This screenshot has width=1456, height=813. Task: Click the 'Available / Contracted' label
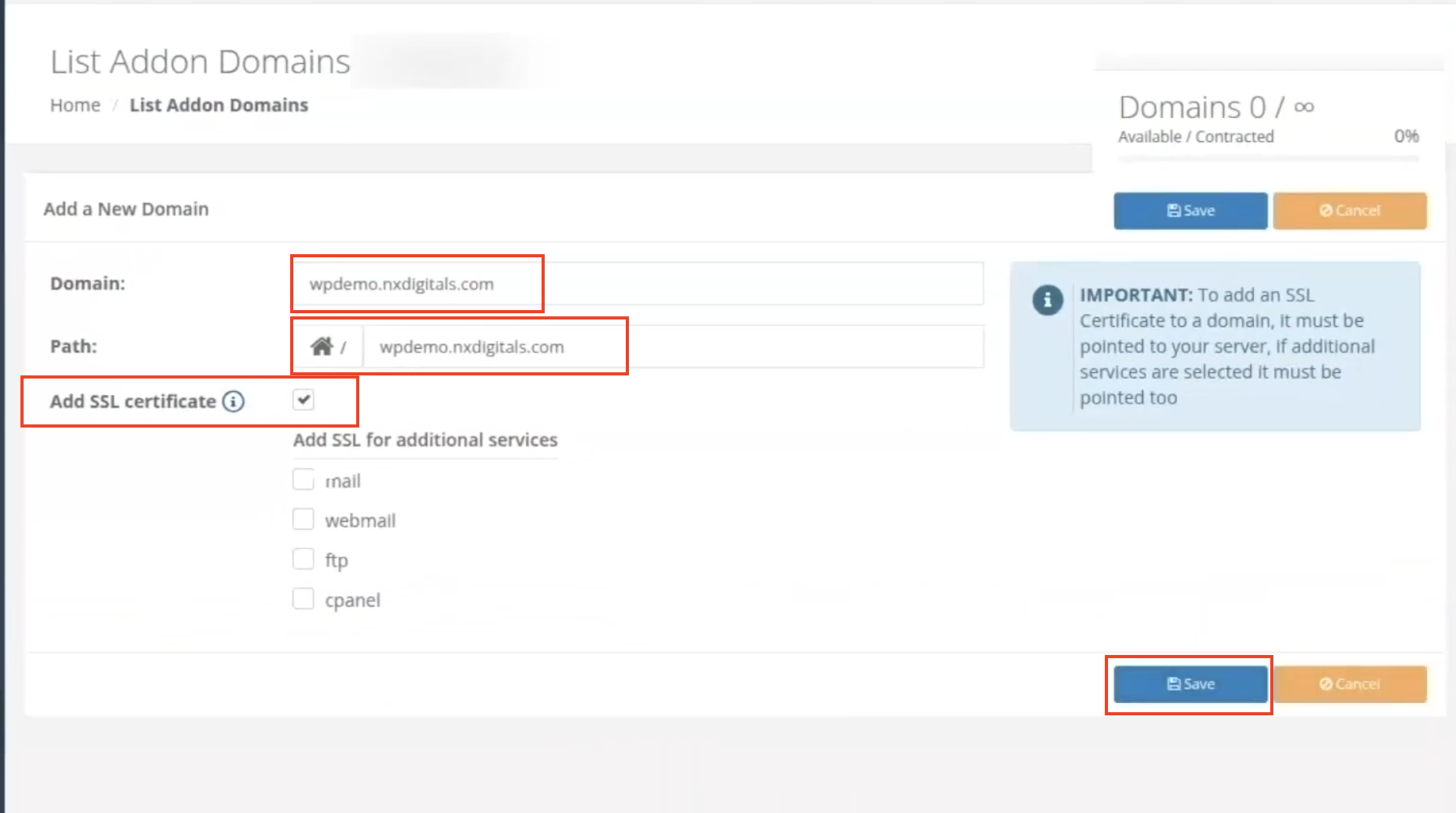(1196, 136)
